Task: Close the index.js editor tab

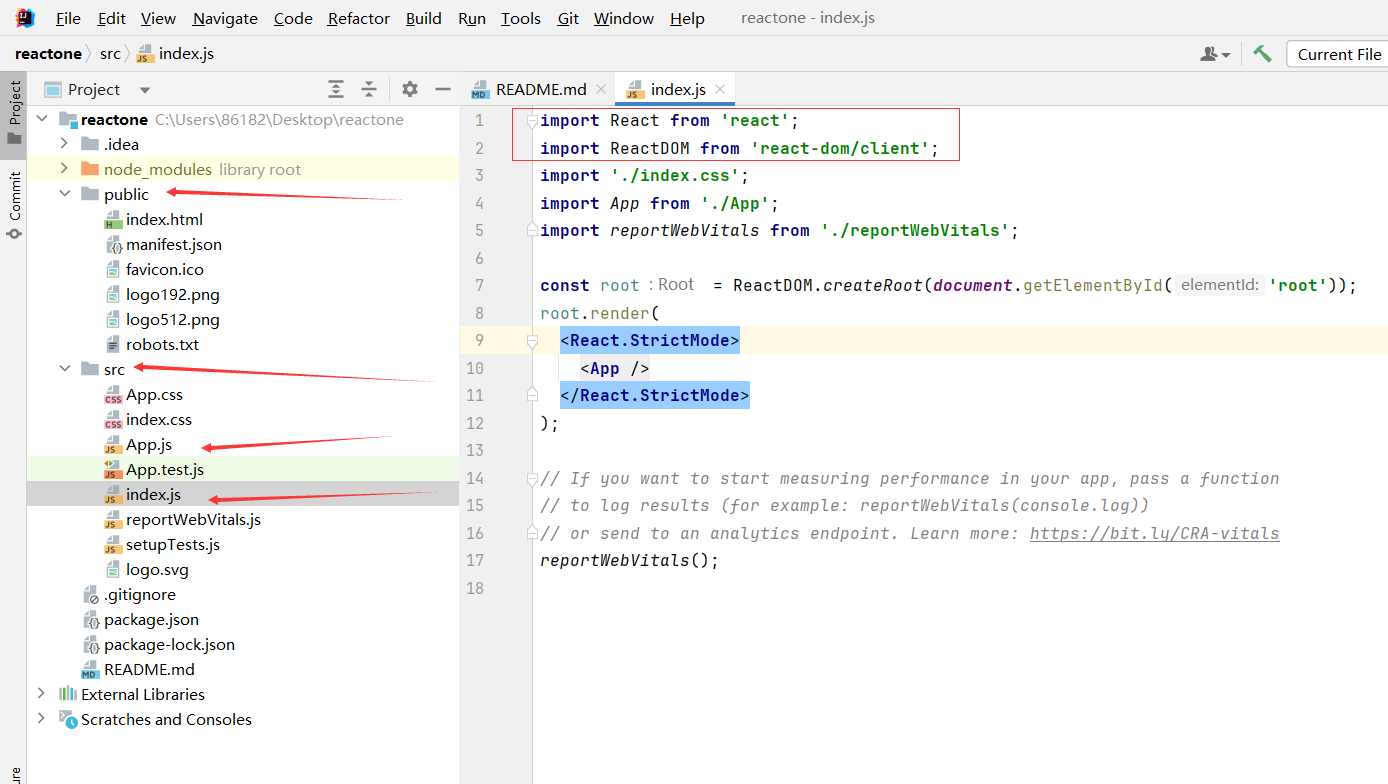Action: [720, 89]
